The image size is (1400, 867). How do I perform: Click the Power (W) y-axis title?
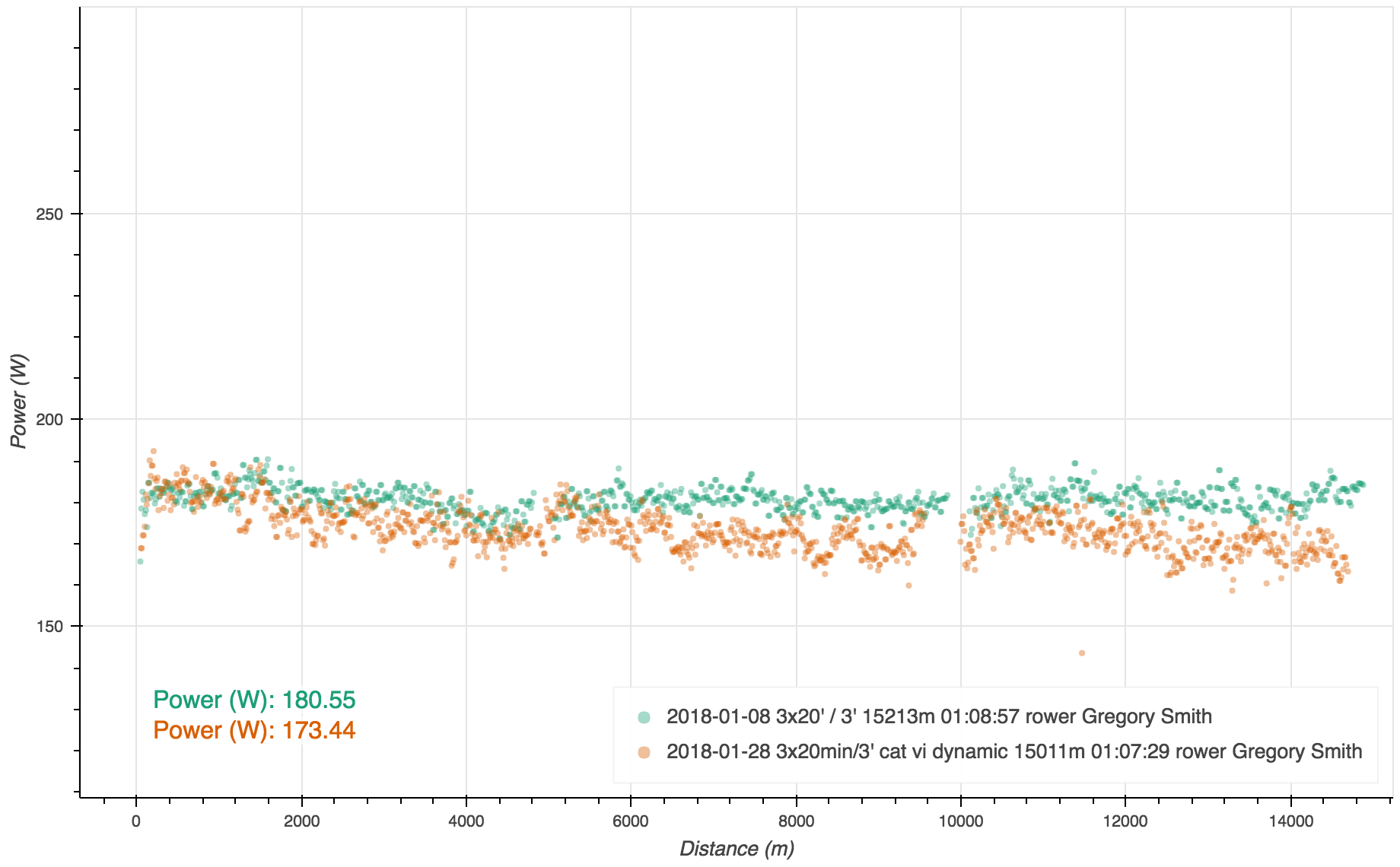(x=18, y=401)
